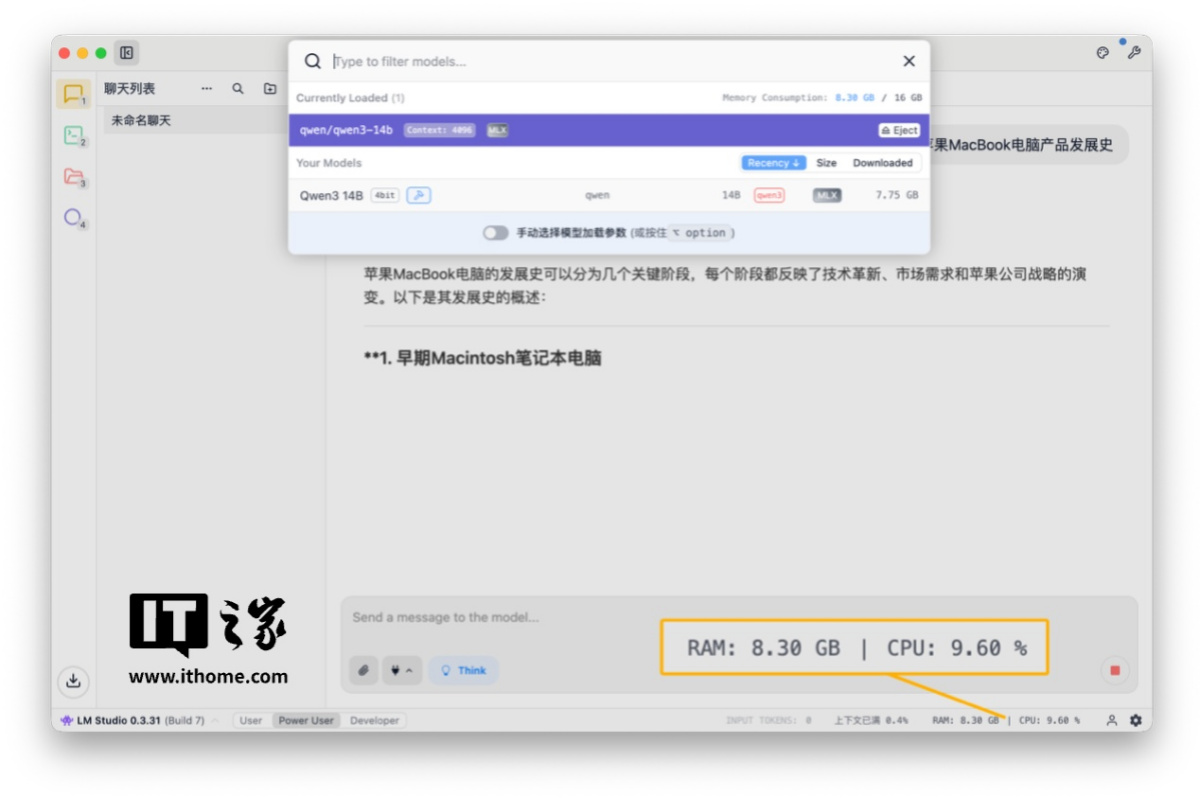Click the palette theme icon
1200x798 pixels.
click(1103, 53)
